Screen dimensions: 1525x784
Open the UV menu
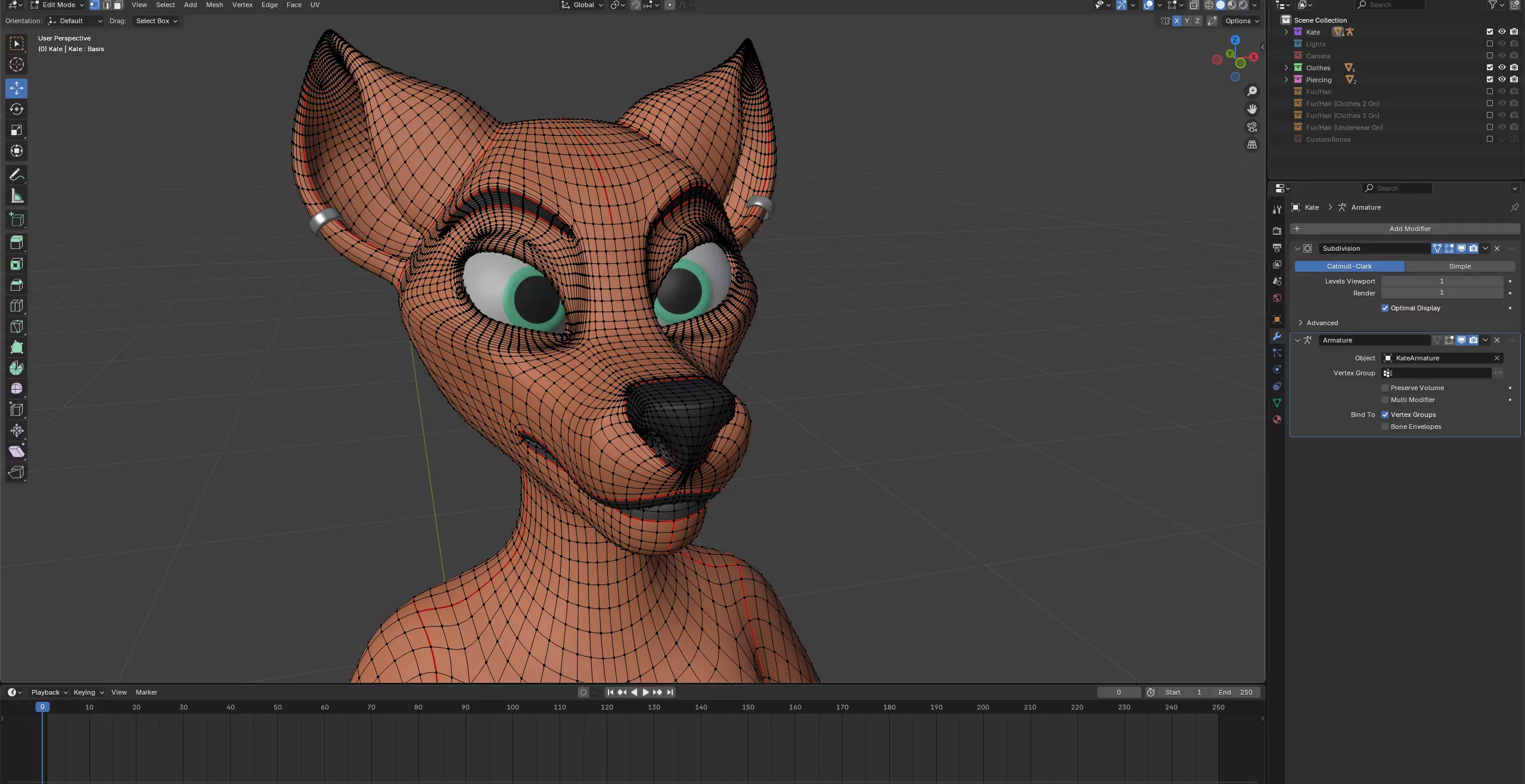tap(315, 5)
